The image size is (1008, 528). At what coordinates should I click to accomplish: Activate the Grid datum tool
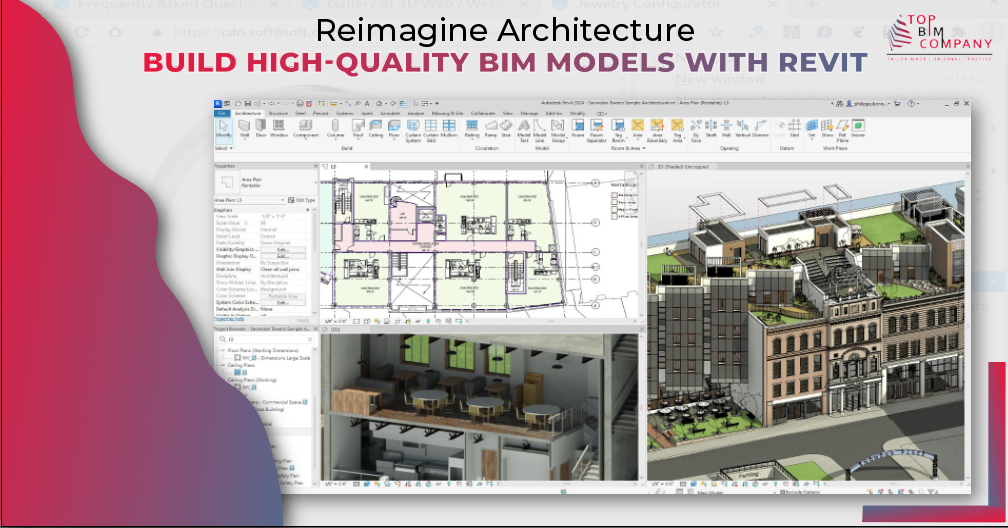[795, 128]
